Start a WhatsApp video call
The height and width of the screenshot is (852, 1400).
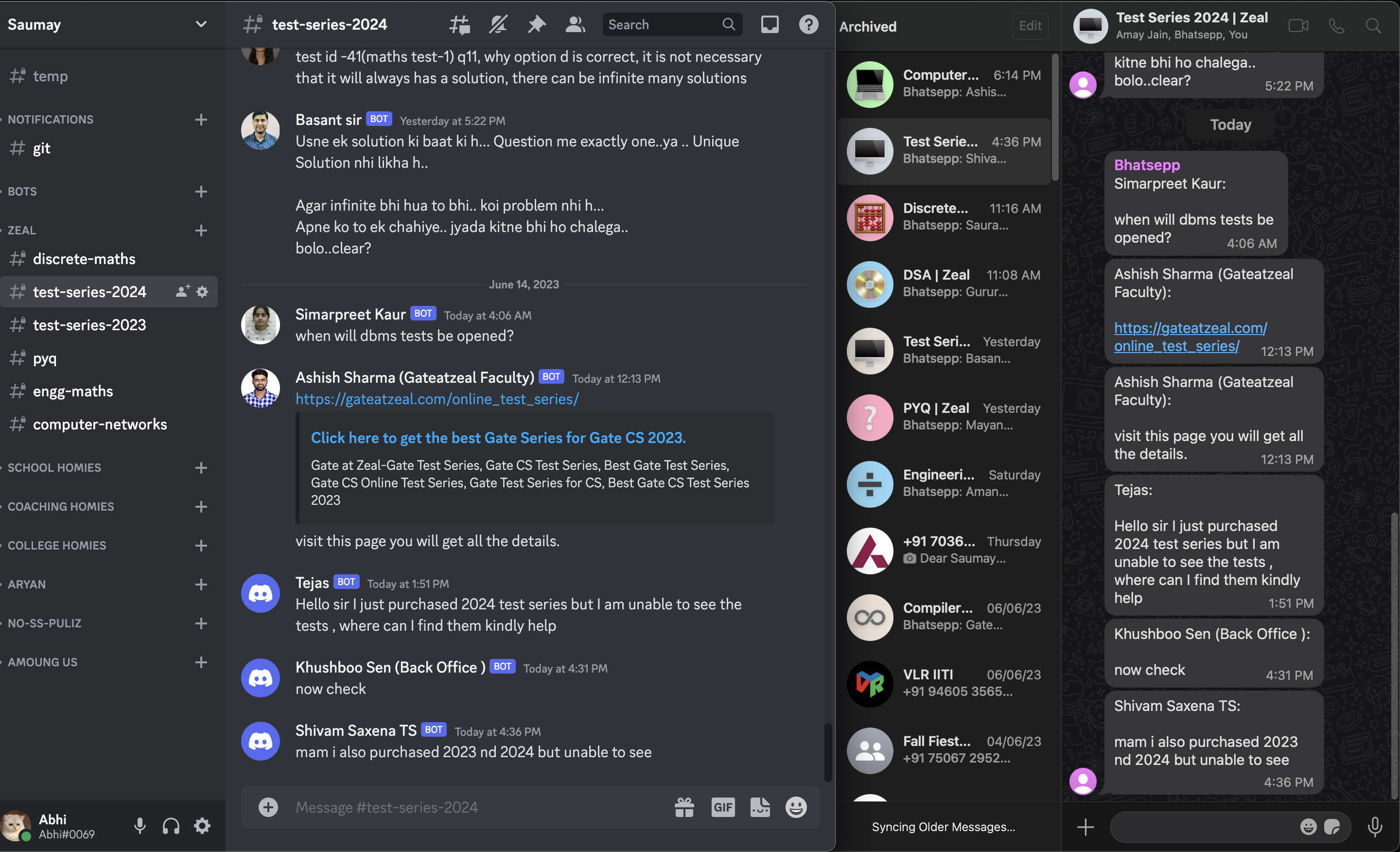1298,26
